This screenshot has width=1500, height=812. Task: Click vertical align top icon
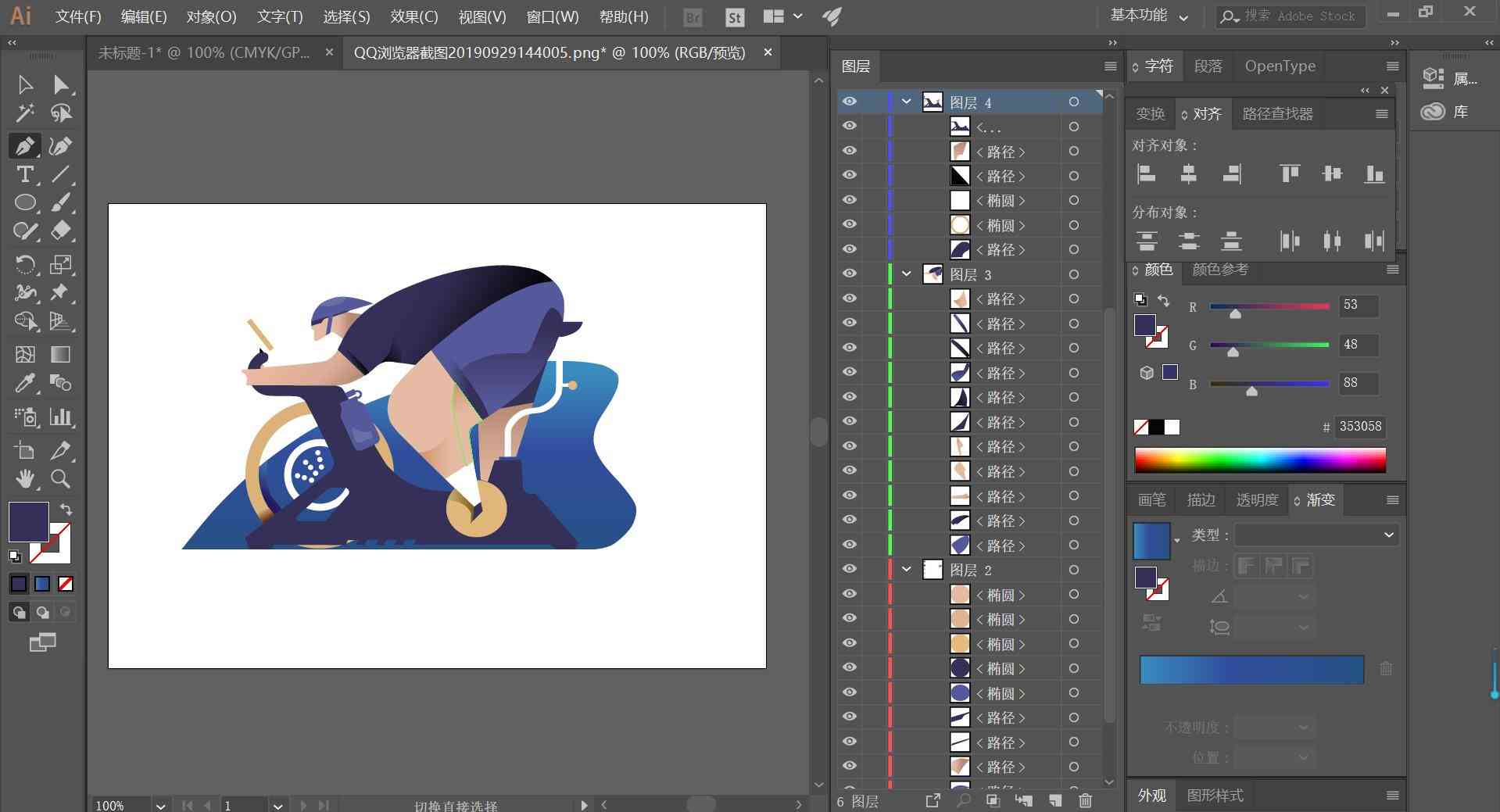[1290, 173]
